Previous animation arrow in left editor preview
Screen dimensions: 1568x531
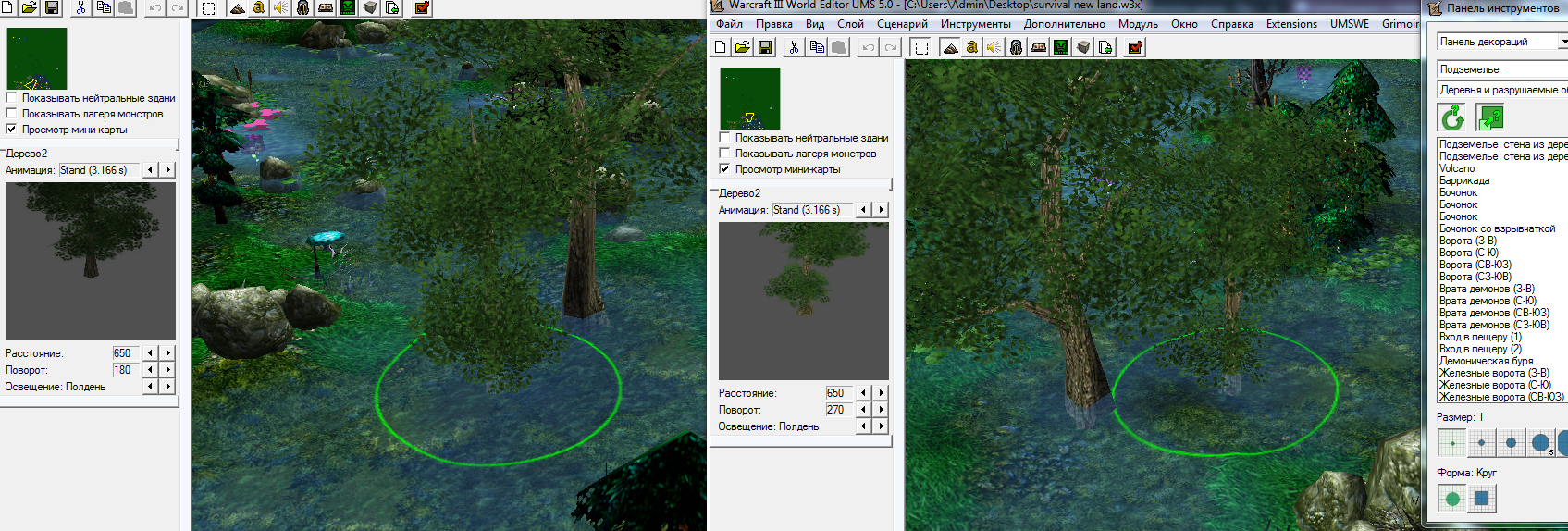(x=150, y=170)
